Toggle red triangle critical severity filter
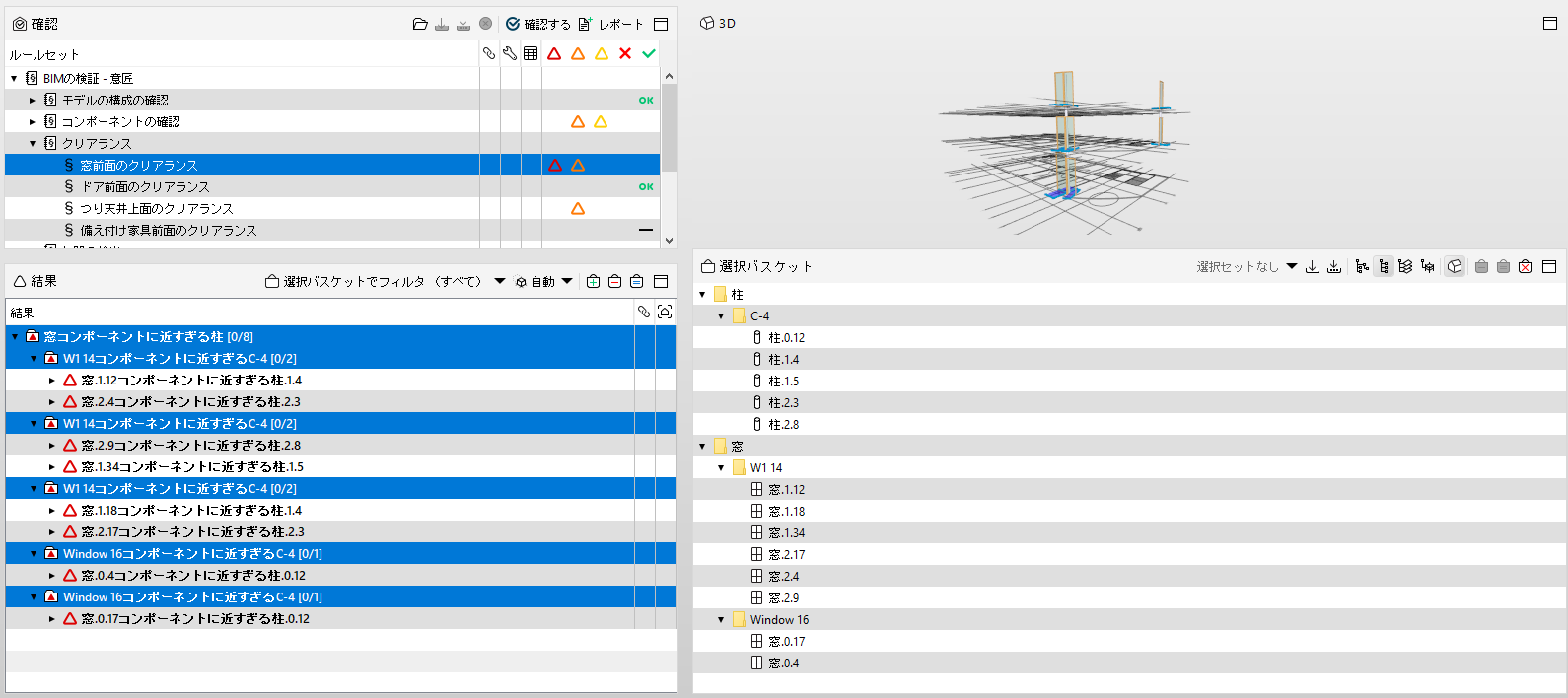1568x698 pixels. pyautogui.click(x=554, y=53)
